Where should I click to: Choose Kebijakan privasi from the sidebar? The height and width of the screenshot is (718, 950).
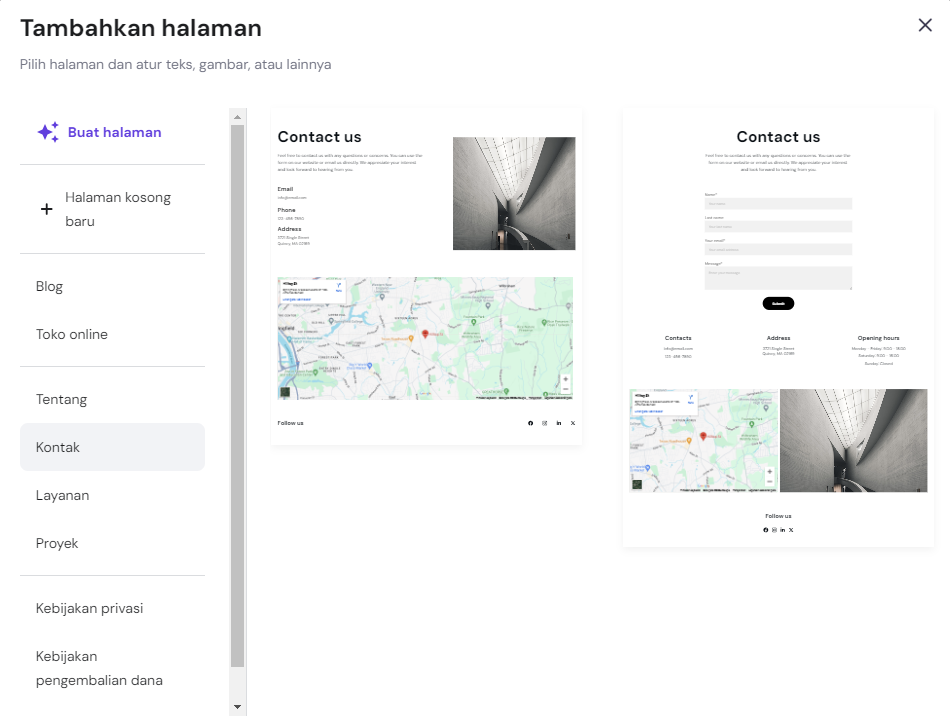89,607
